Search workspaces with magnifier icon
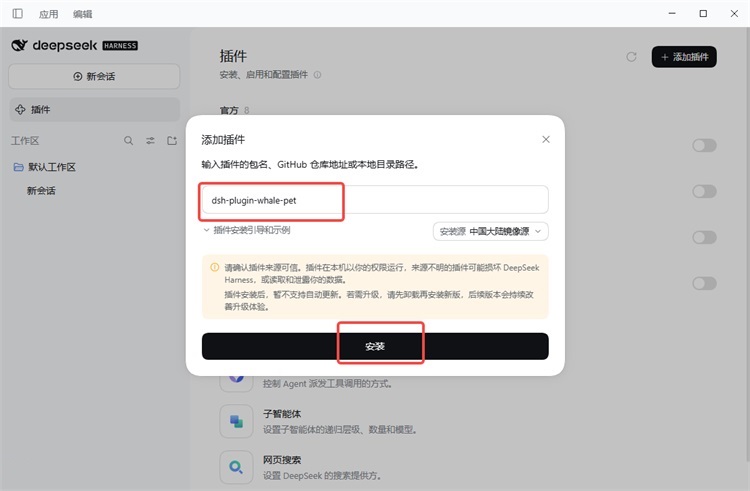 pyautogui.click(x=128, y=141)
